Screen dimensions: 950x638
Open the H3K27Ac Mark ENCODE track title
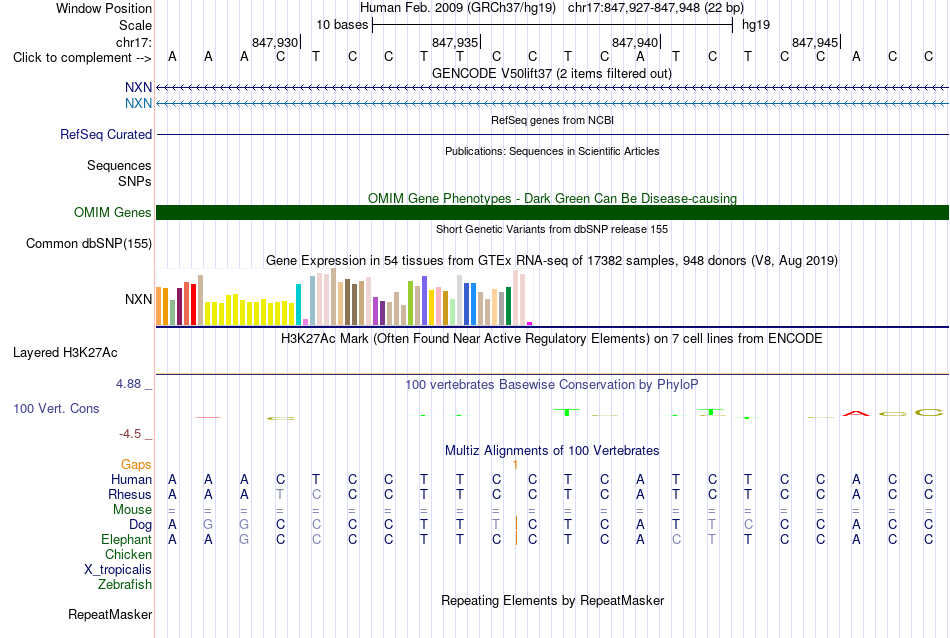552,339
